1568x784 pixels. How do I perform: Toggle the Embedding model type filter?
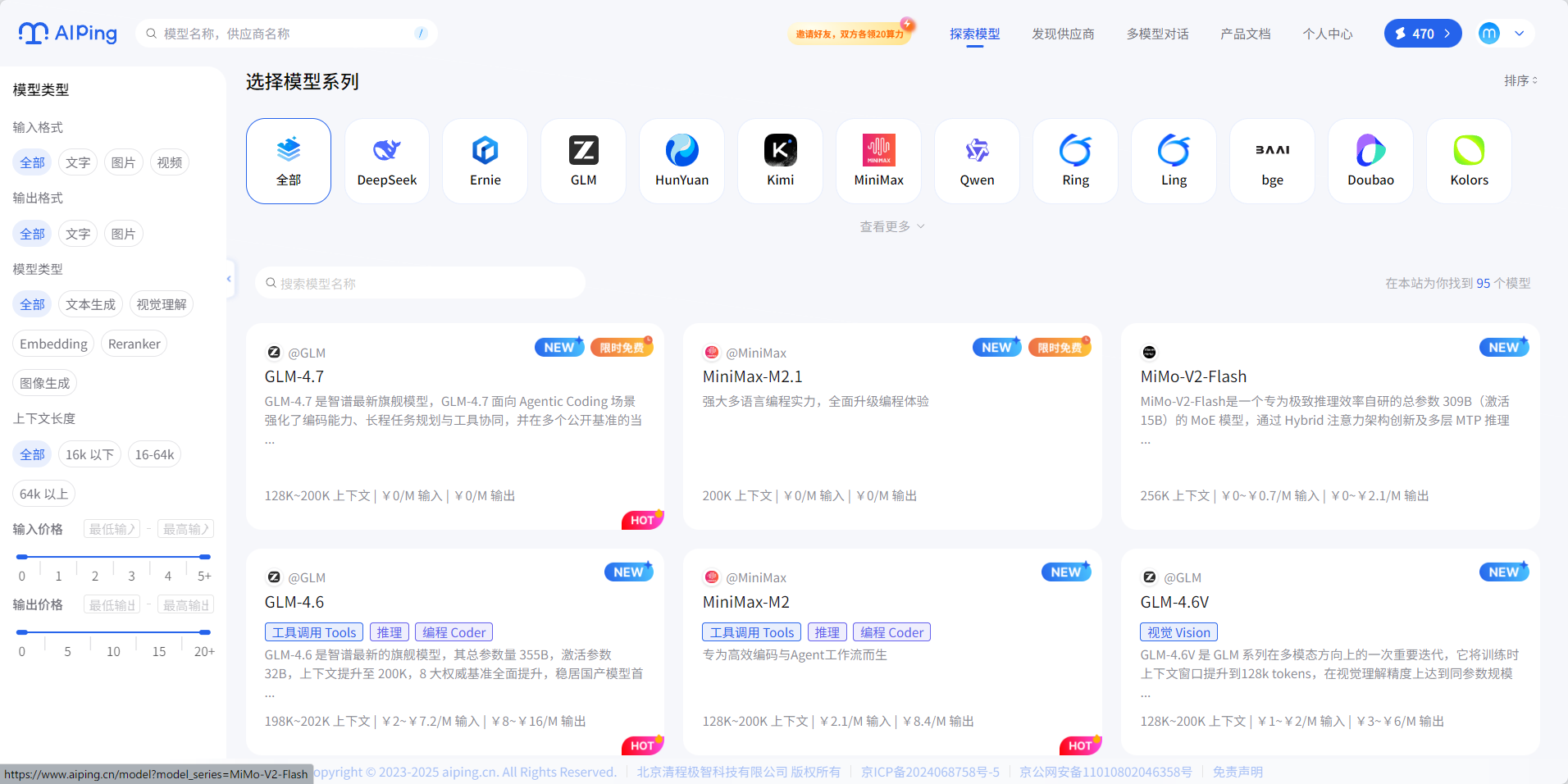tap(52, 344)
